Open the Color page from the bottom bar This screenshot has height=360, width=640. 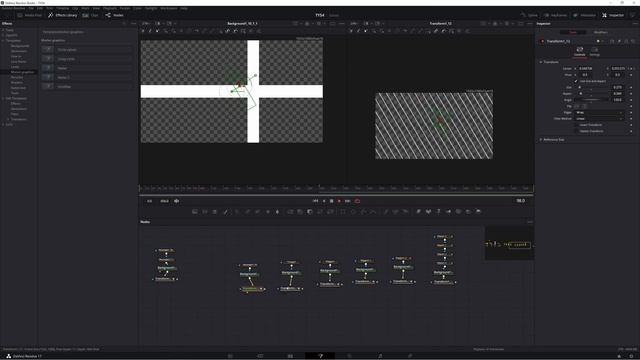pyautogui.click(x=350, y=356)
